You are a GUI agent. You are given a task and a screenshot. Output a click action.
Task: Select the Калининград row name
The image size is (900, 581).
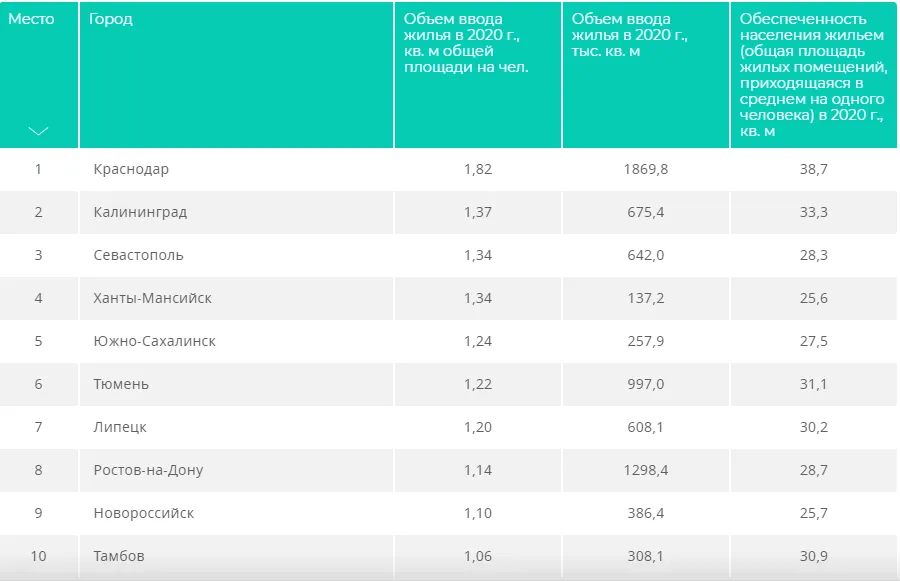pos(140,212)
